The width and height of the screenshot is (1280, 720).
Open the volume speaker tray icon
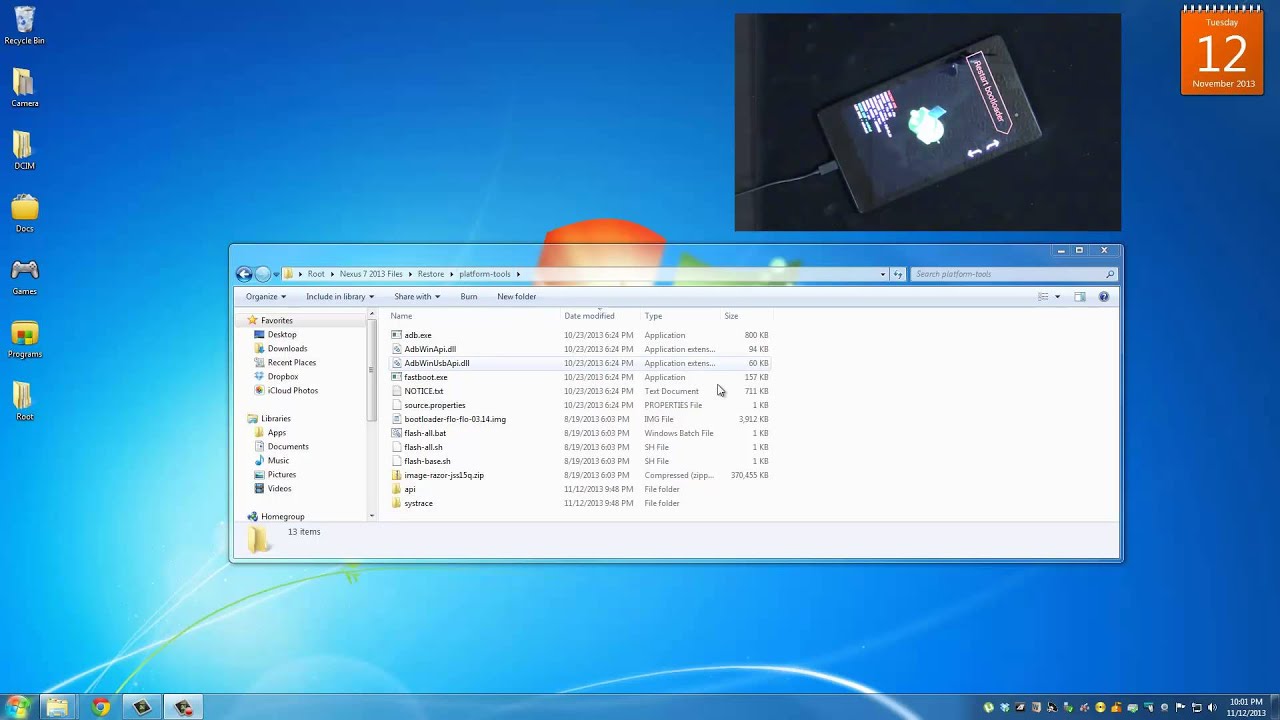point(1212,708)
